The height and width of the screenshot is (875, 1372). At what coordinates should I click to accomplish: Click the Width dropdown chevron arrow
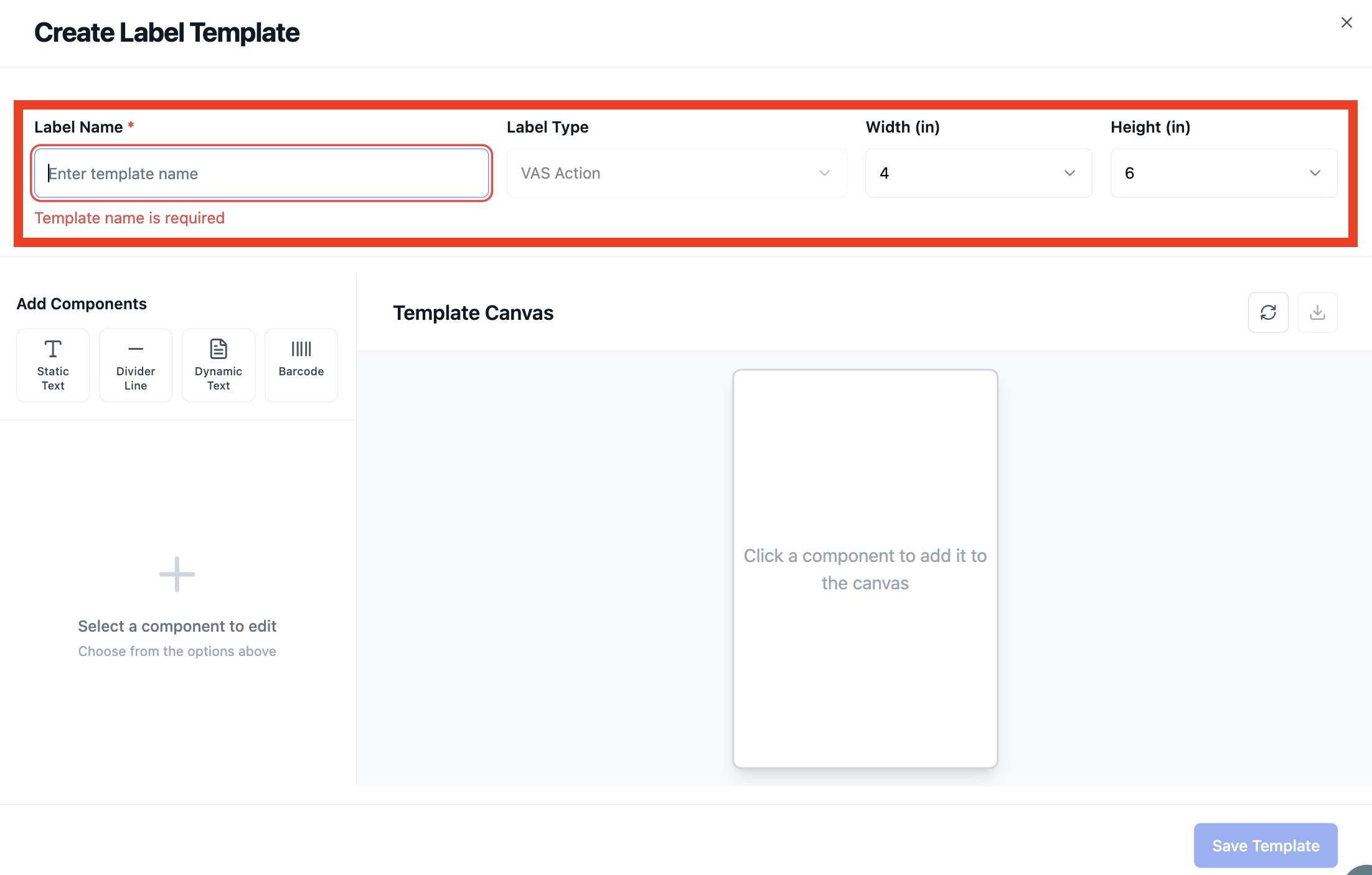click(1069, 173)
